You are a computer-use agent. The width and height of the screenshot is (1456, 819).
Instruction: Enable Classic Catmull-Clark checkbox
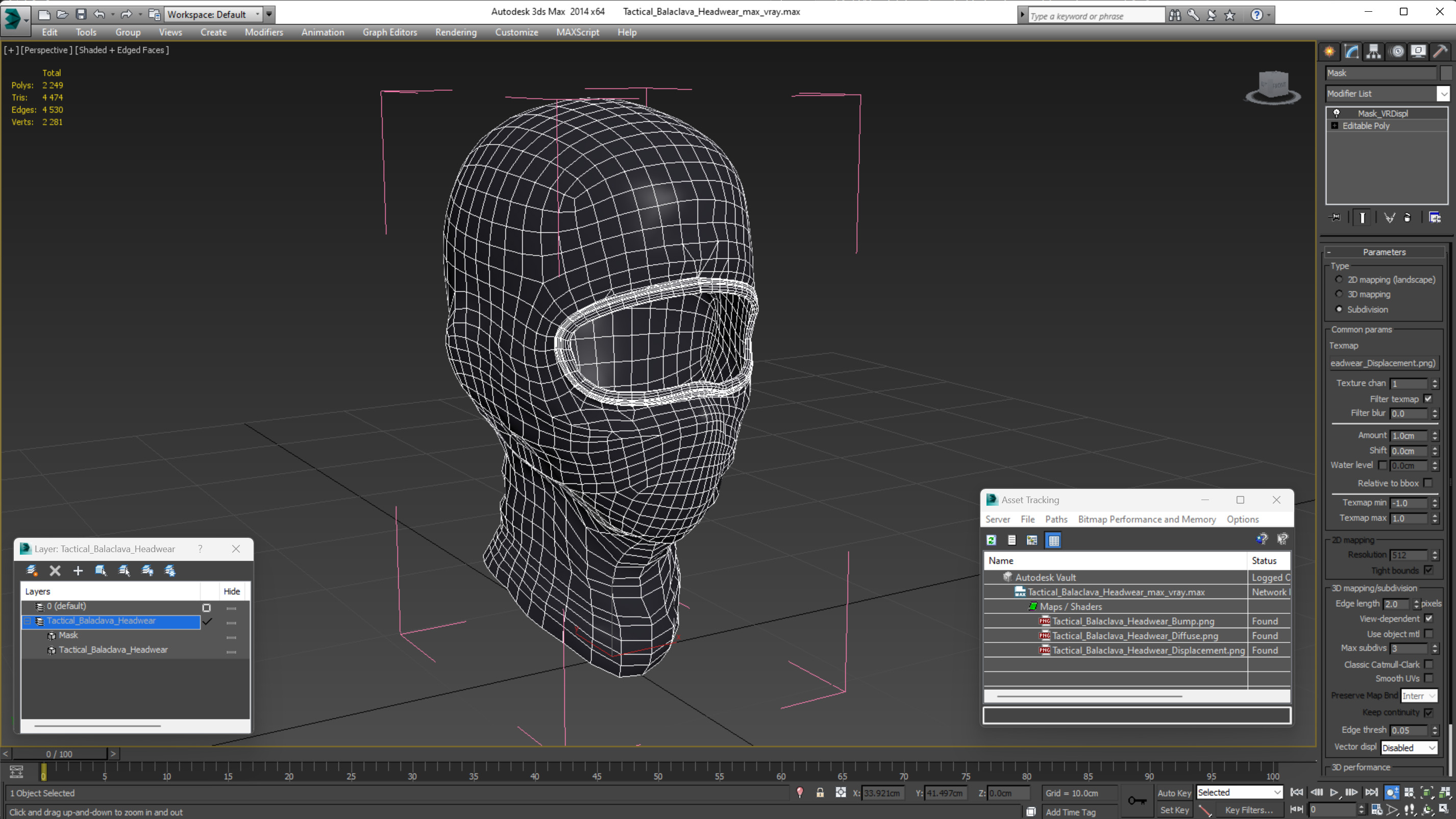click(1429, 664)
